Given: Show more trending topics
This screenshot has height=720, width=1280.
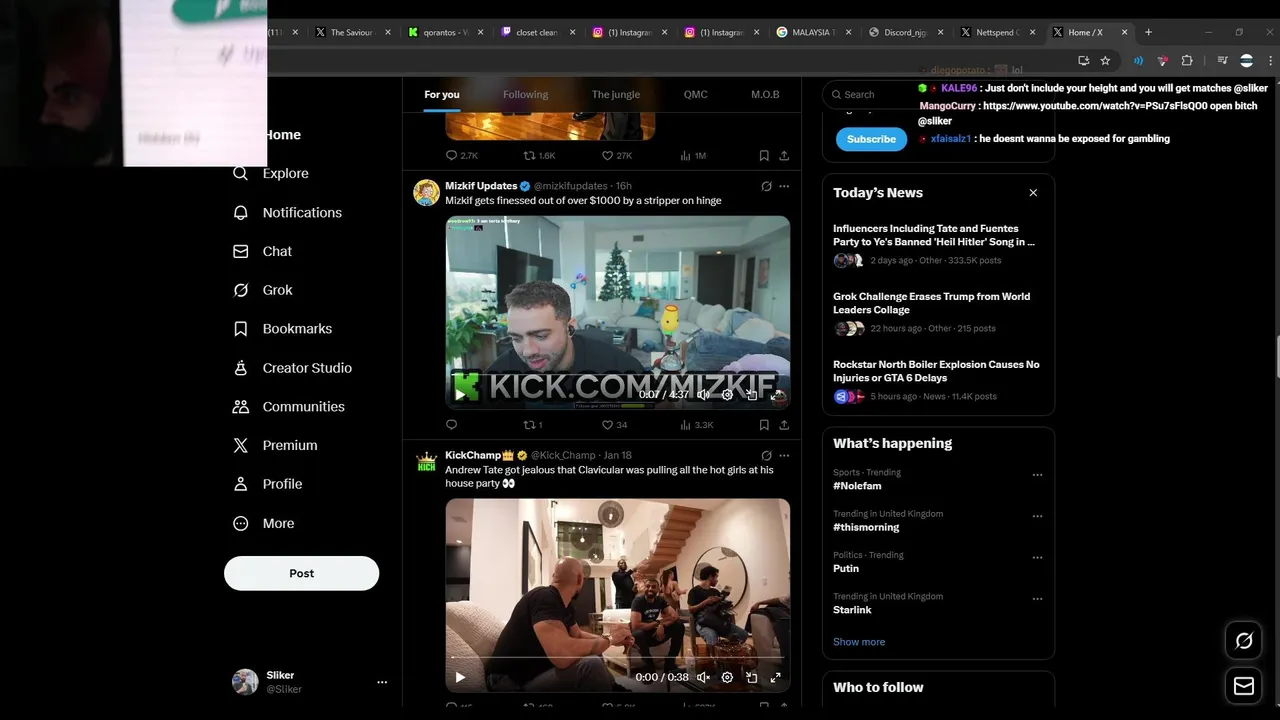Looking at the screenshot, I should point(859,642).
